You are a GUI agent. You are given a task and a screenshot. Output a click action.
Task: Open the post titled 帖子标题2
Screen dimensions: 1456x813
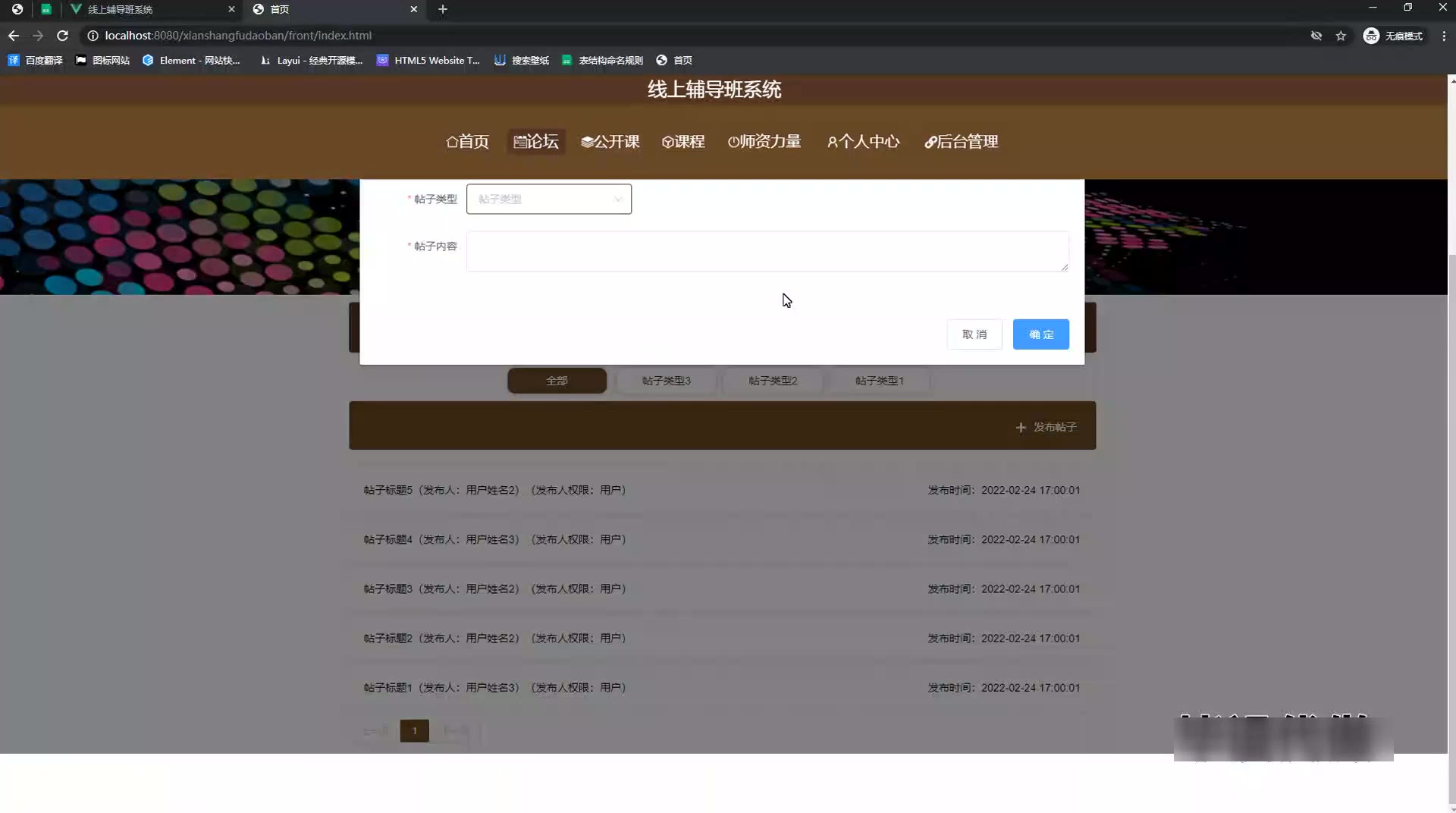point(722,639)
